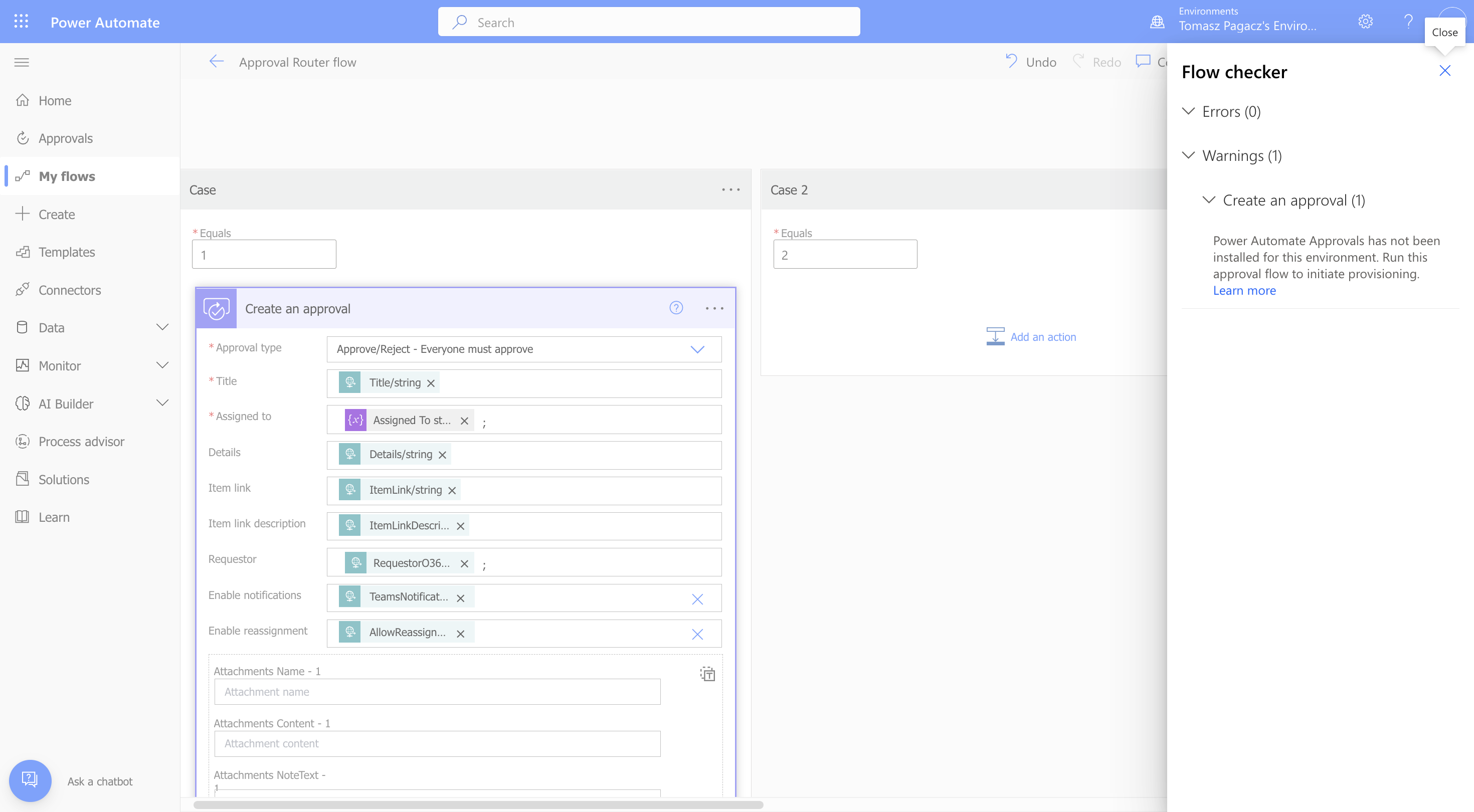Click the Title input area
The image size is (1474, 812).
click(523, 383)
